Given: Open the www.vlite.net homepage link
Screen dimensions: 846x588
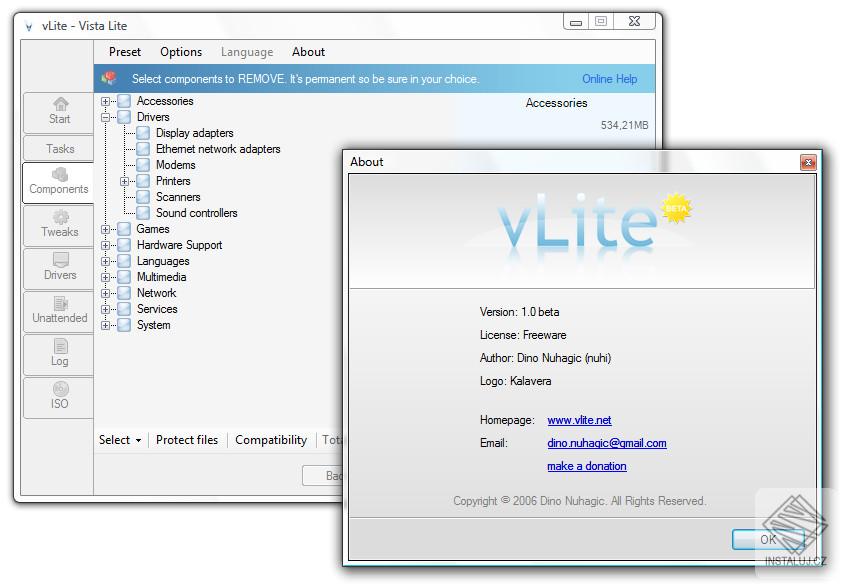Looking at the screenshot, I should (579, 420).
